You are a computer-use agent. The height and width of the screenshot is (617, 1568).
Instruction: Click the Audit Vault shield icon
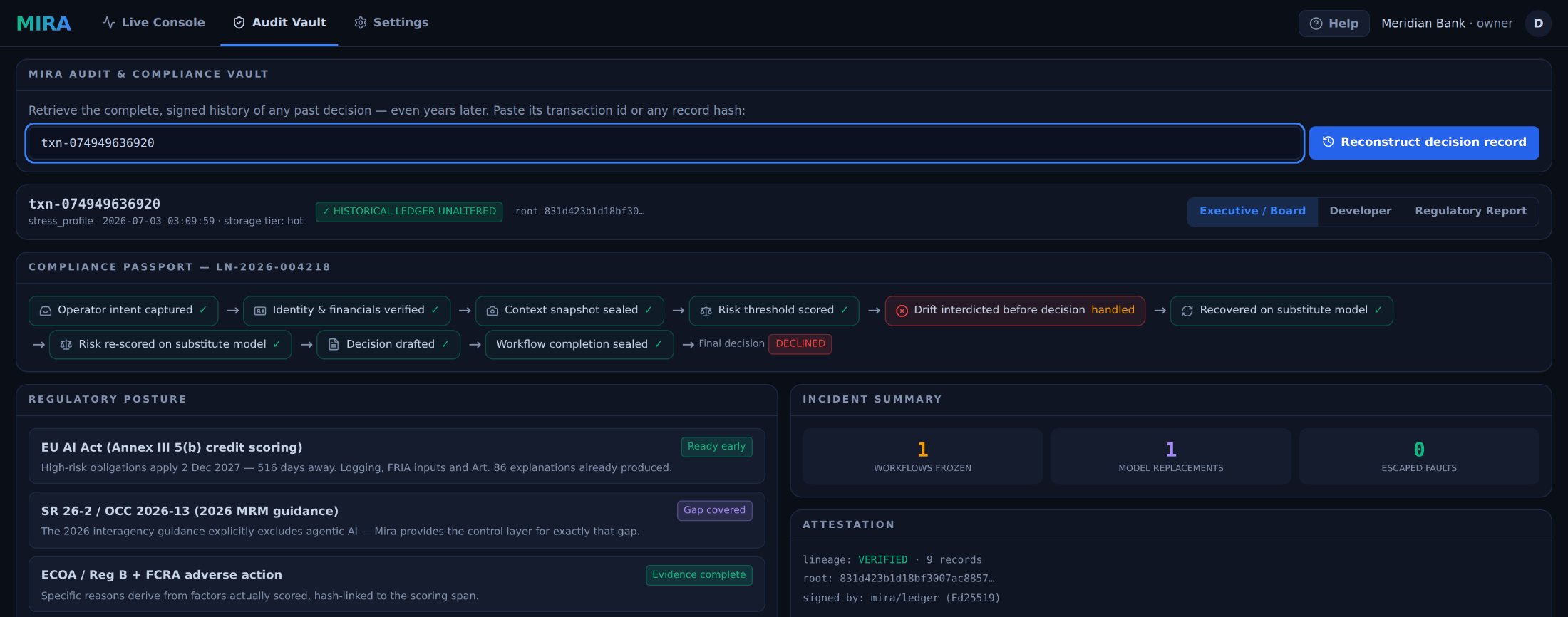[x=239, y=23]
